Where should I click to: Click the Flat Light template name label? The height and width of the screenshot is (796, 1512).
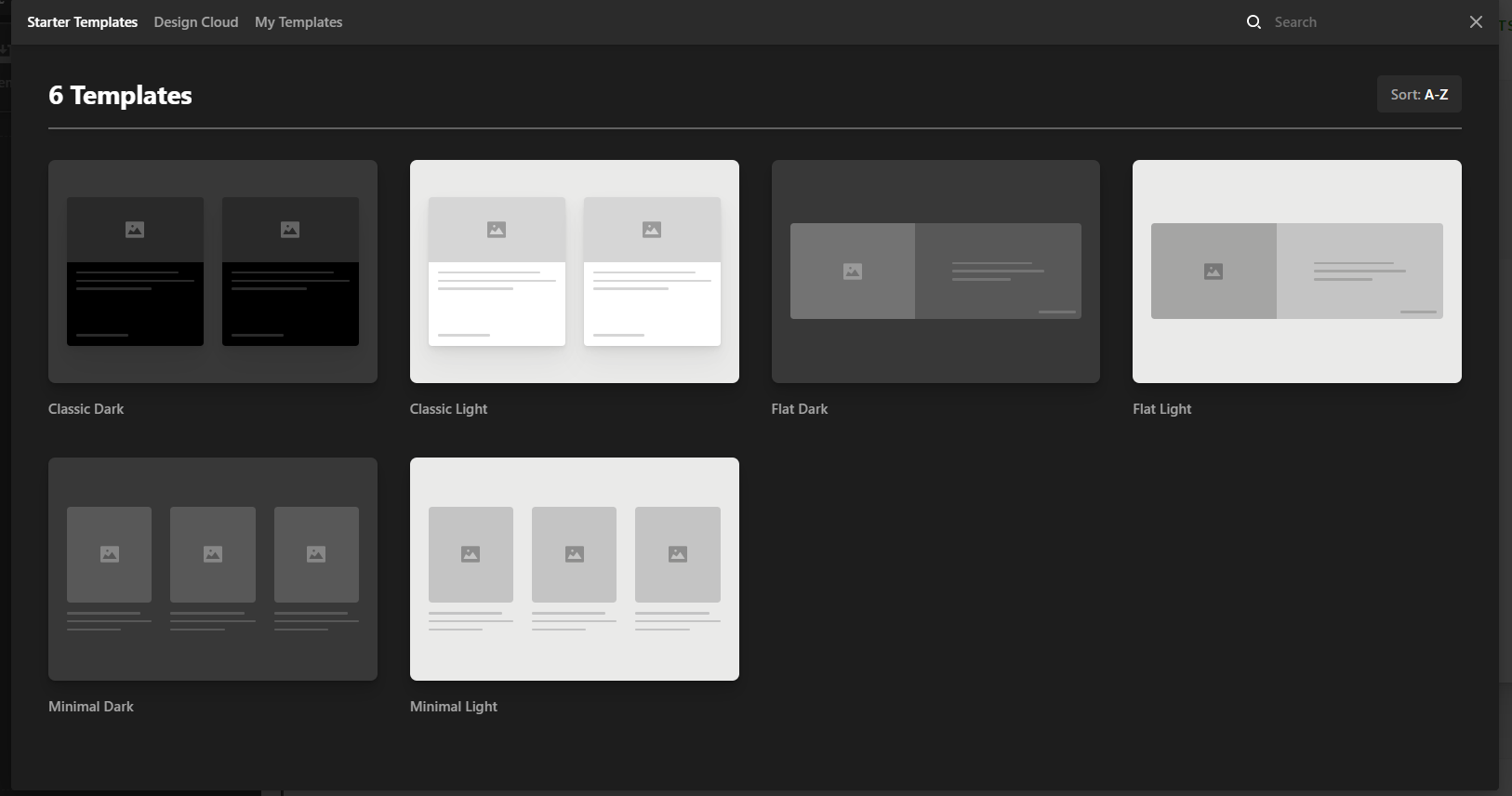coord(1161,409)
